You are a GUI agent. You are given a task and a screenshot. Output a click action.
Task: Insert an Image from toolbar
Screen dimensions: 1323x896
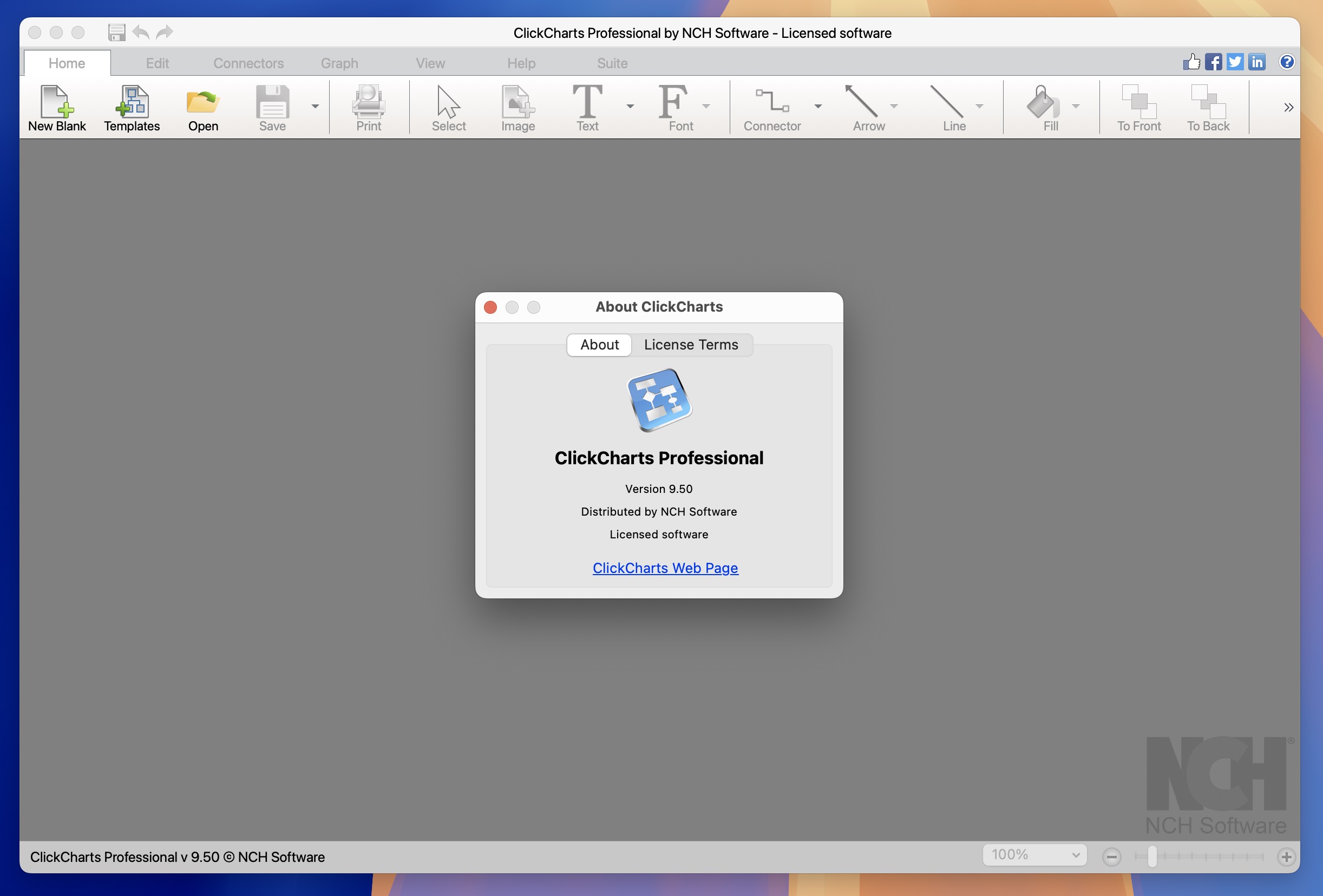tap(518, 108)
